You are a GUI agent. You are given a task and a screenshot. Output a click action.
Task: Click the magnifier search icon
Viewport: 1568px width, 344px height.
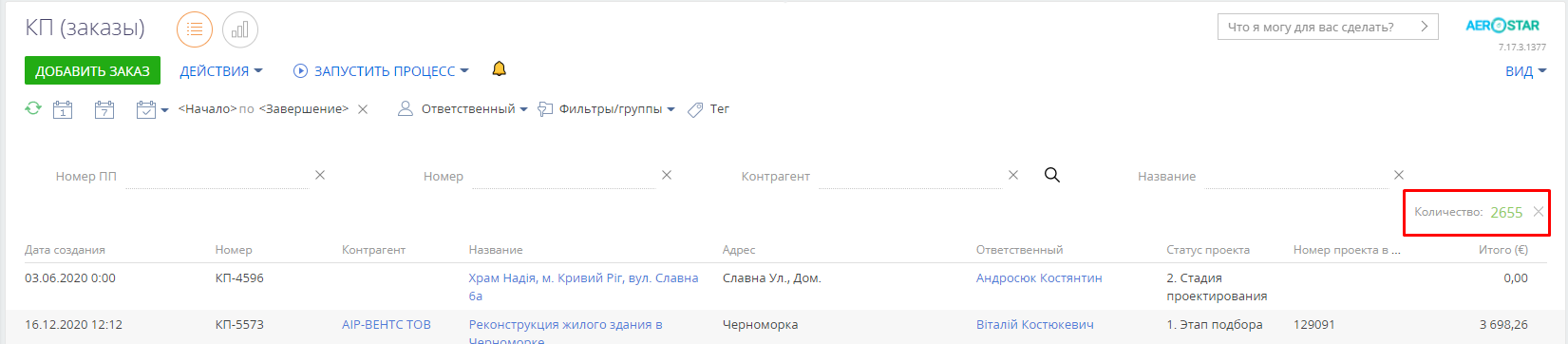(1052, 175)
